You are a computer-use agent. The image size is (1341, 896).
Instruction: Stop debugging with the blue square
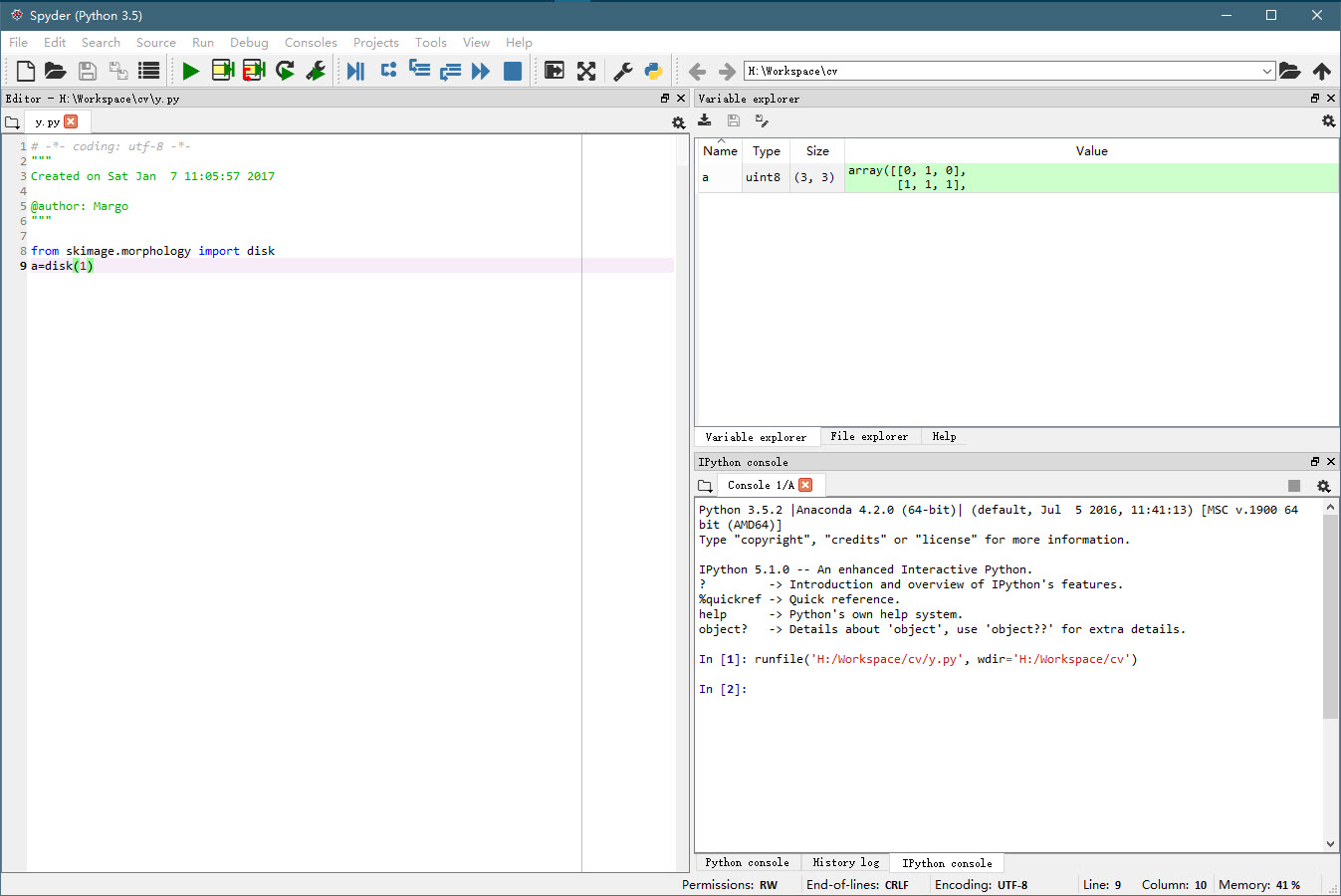[x=513, y=71]
